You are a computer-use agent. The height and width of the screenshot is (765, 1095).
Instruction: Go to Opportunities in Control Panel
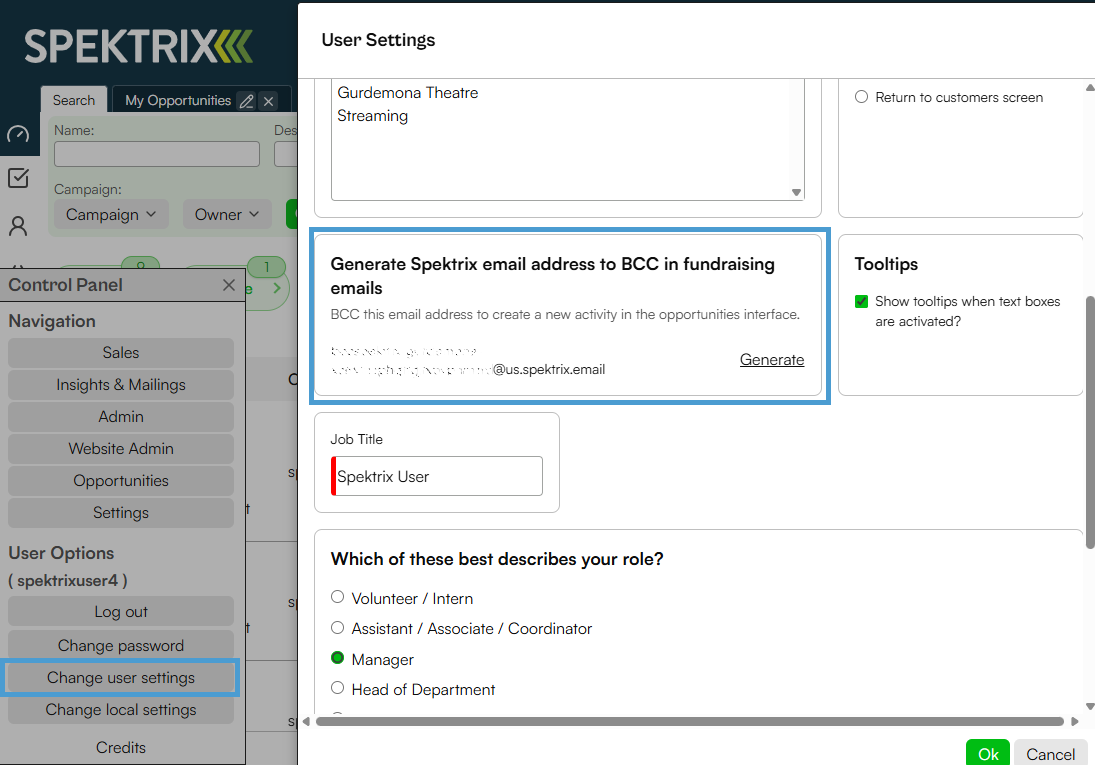[x=121, y=481]
